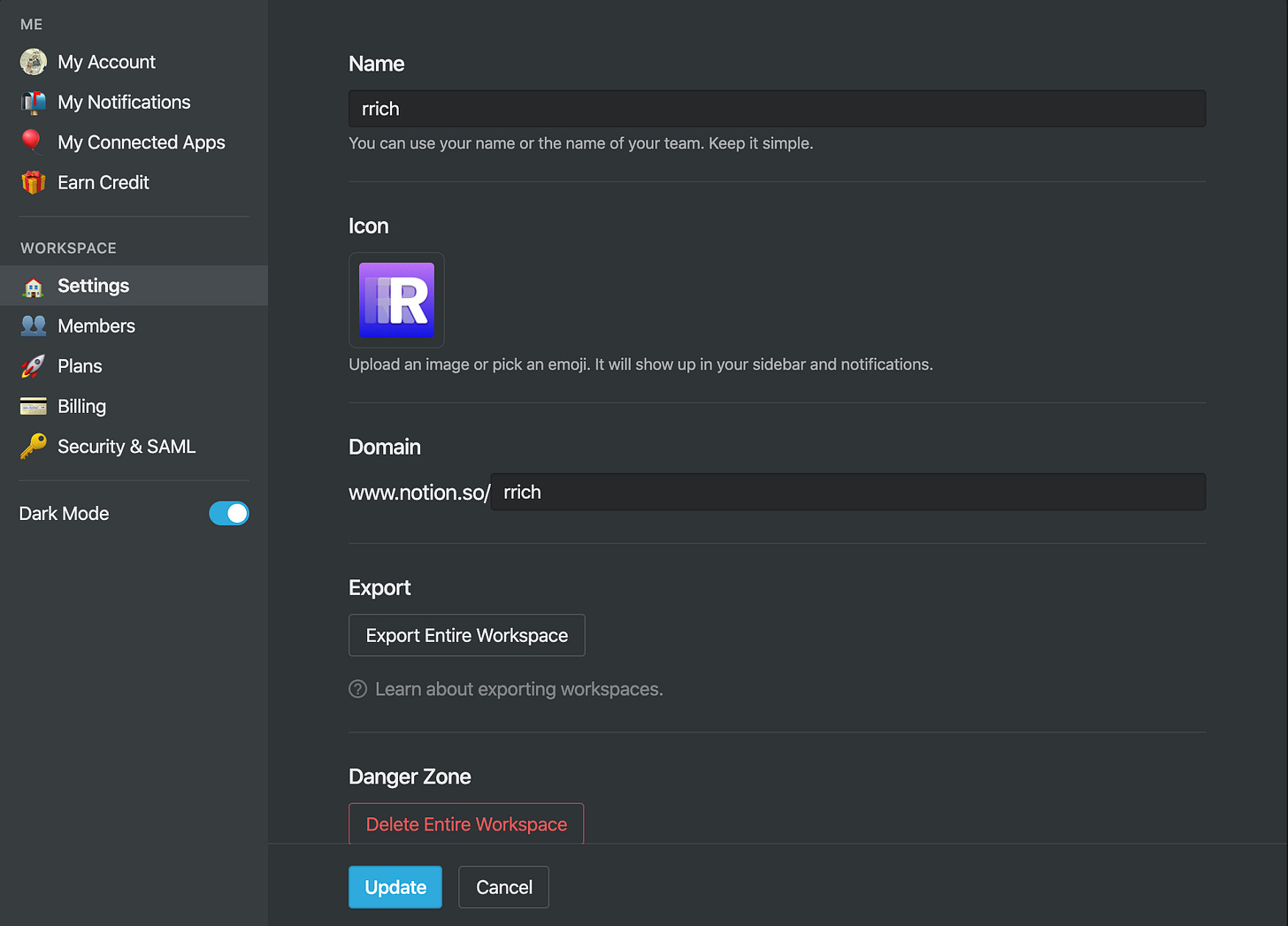The height and width of the screenshot is (926, 1288).
Task: Click the red balloon Connected Apps icon
Action: (32, 142)
